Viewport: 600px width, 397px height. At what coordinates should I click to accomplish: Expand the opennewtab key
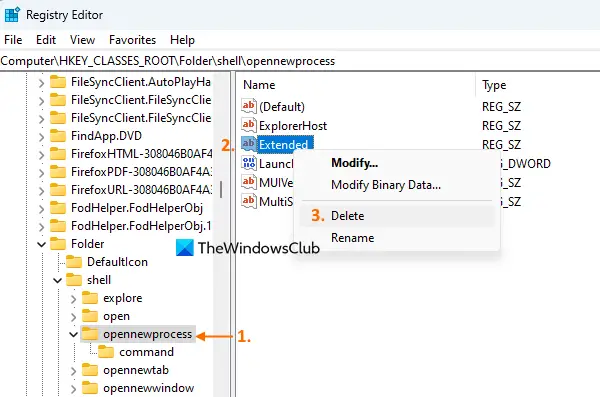[x=73, y=371]
